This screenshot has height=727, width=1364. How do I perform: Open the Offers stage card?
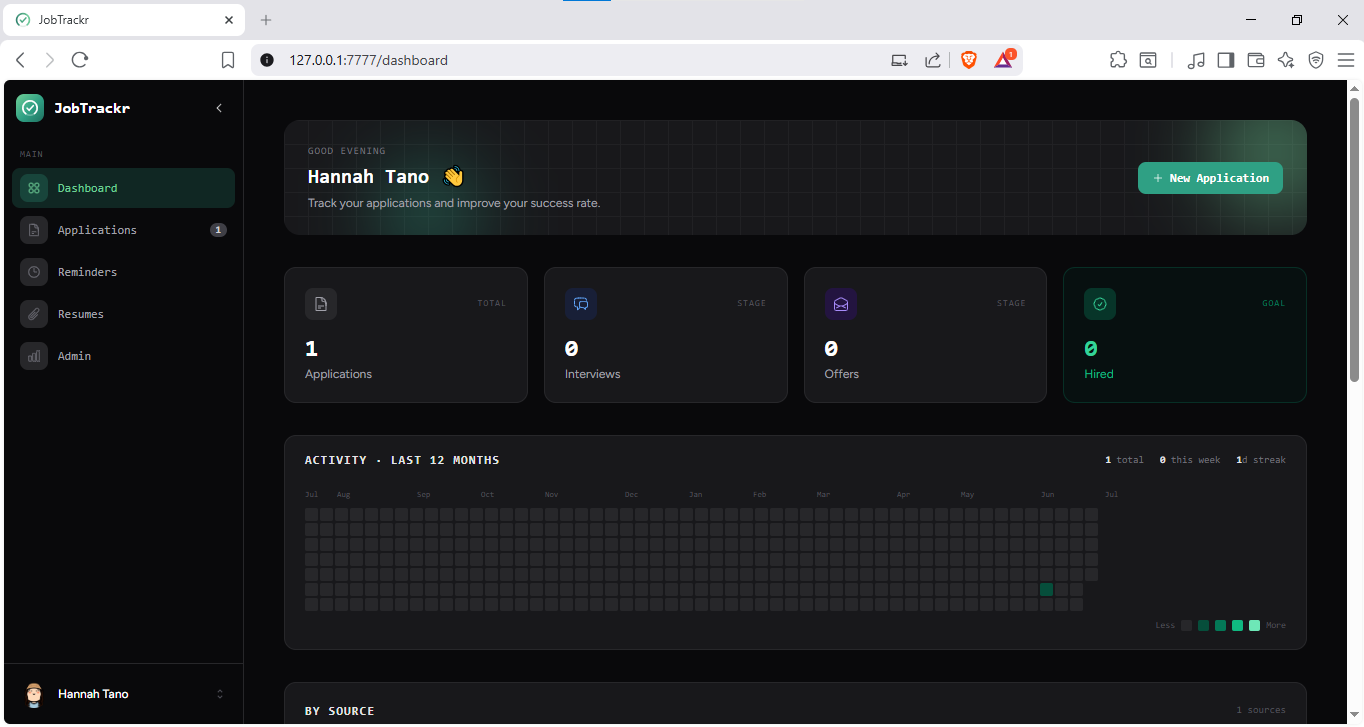coord(925,335)
